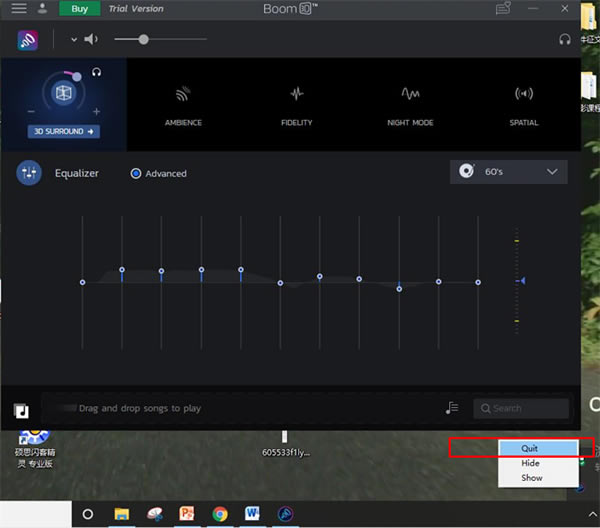Screen dimensions: 600x528
Task: Open the hamburger menu
Action: [x=18, y=9]
